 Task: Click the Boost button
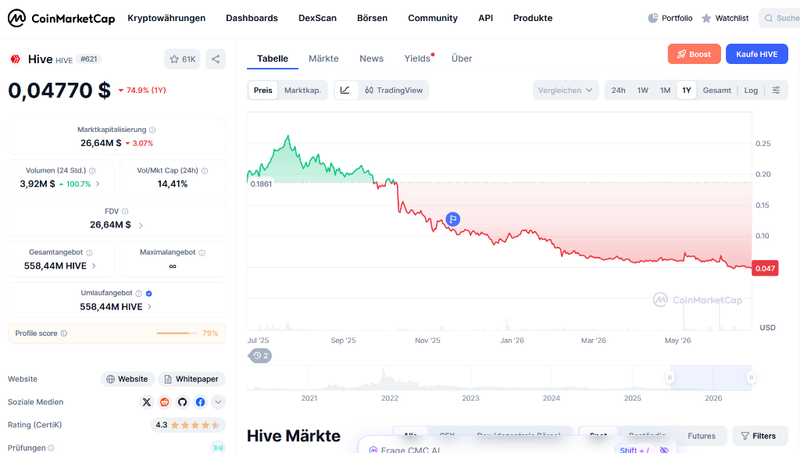click(694, 54)
